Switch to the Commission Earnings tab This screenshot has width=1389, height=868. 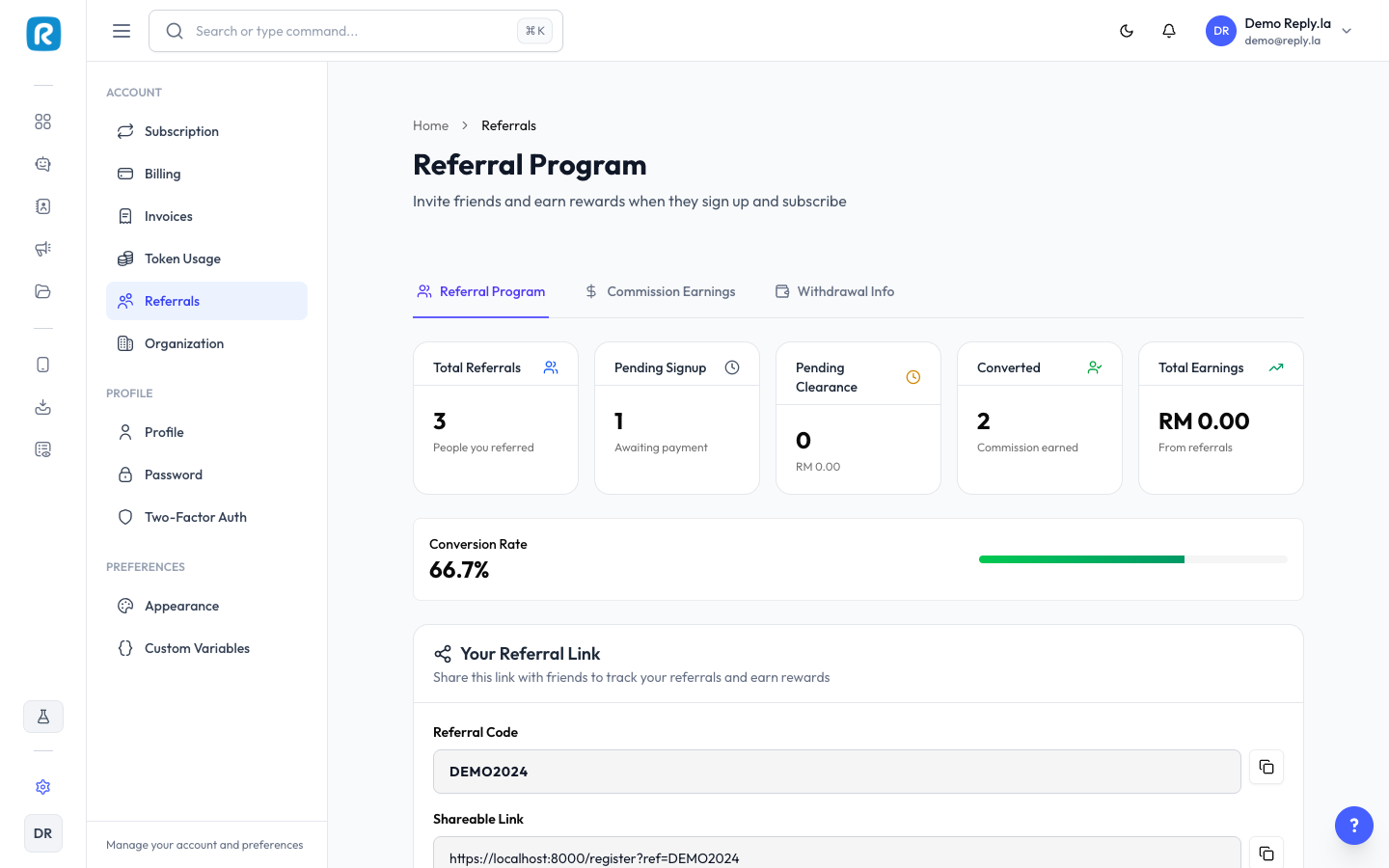pyautogui.click(x=661, y=291)
